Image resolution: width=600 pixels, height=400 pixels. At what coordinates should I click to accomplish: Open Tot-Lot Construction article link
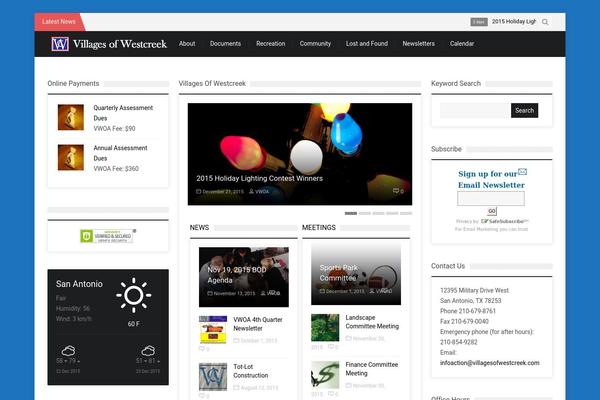(251, 371)
